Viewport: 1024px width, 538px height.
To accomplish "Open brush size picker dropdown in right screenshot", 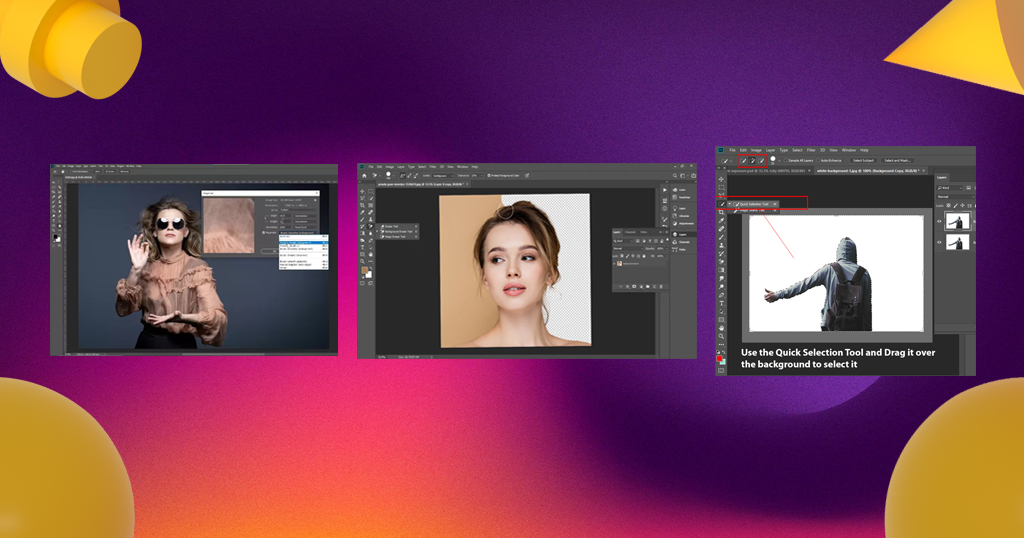I will (x=779, y=161).
